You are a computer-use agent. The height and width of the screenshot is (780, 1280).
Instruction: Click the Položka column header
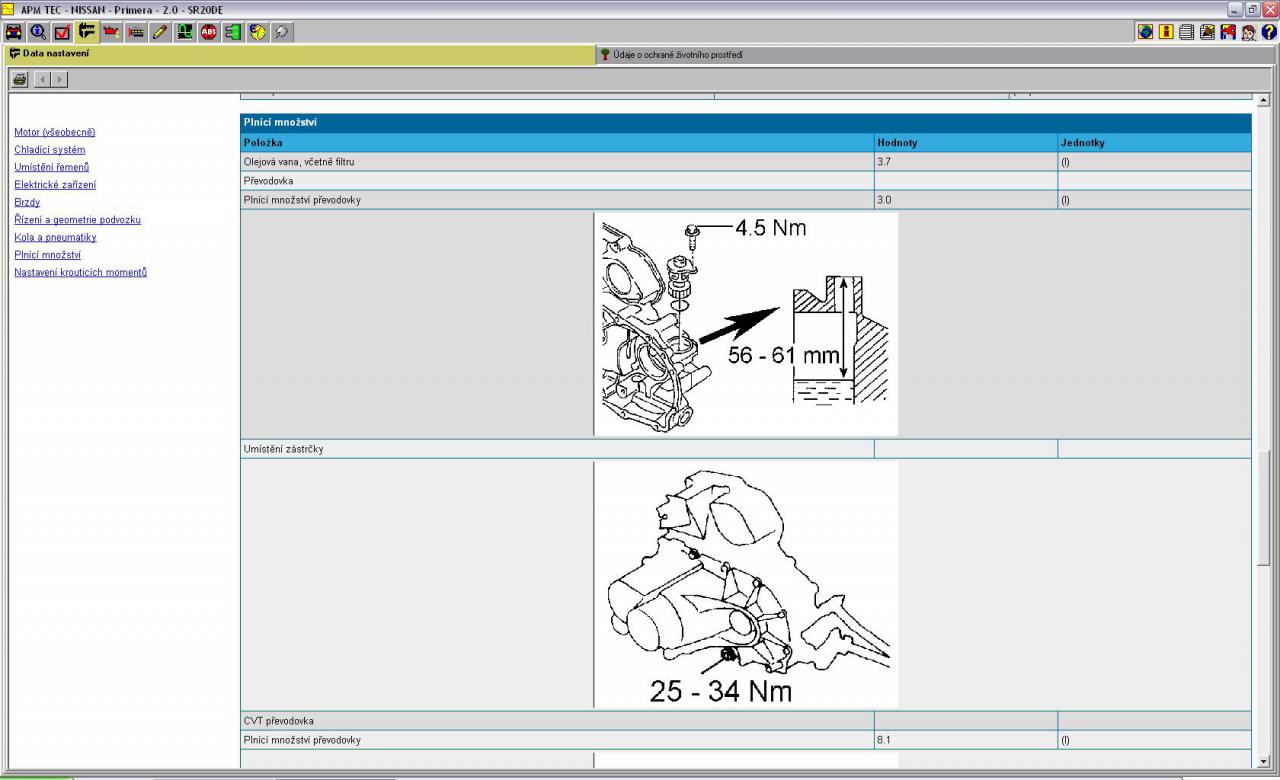tap(557, 143)
